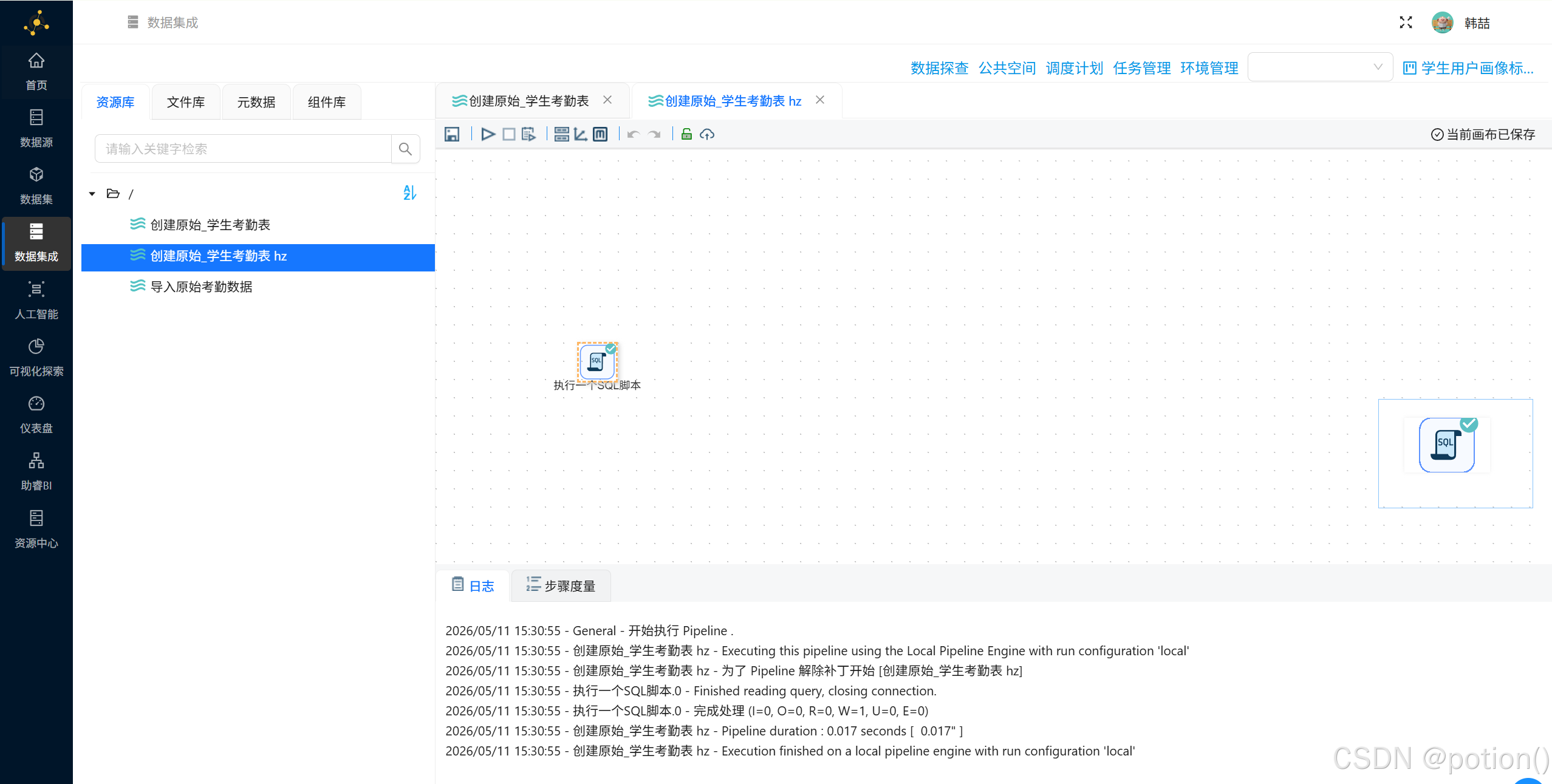Click the SQL node in the minimap
Screen dimensions: 1552x784
(x=1447, y=445)
